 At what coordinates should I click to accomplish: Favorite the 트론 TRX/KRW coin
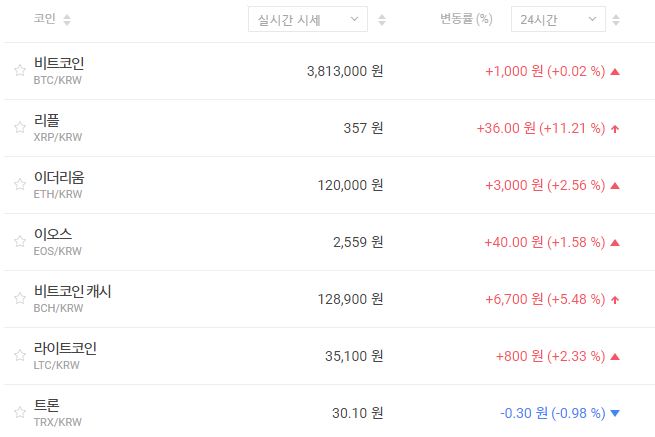click(x=19, y=413)
